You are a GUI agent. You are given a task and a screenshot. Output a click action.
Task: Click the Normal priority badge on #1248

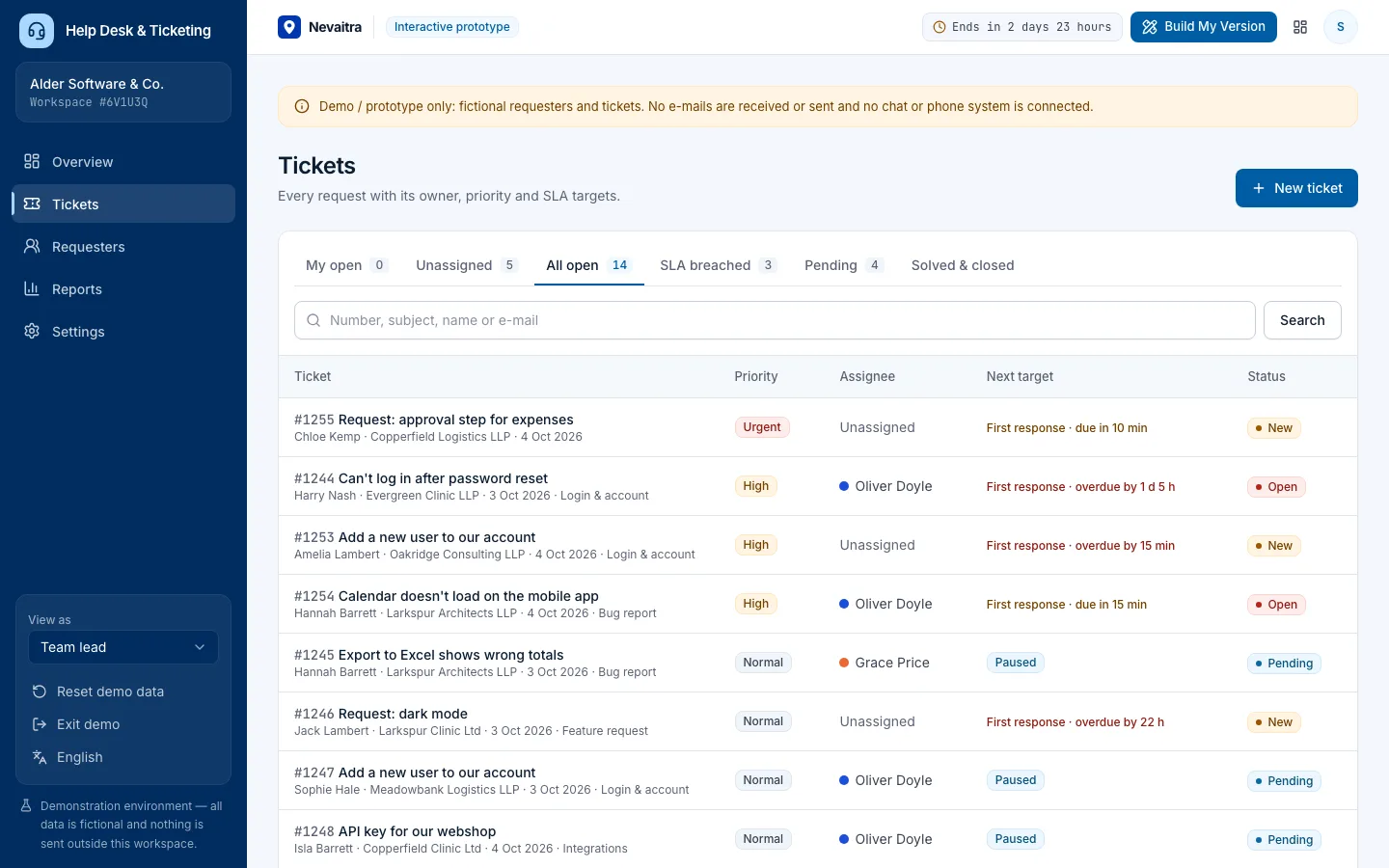(763, 839)
